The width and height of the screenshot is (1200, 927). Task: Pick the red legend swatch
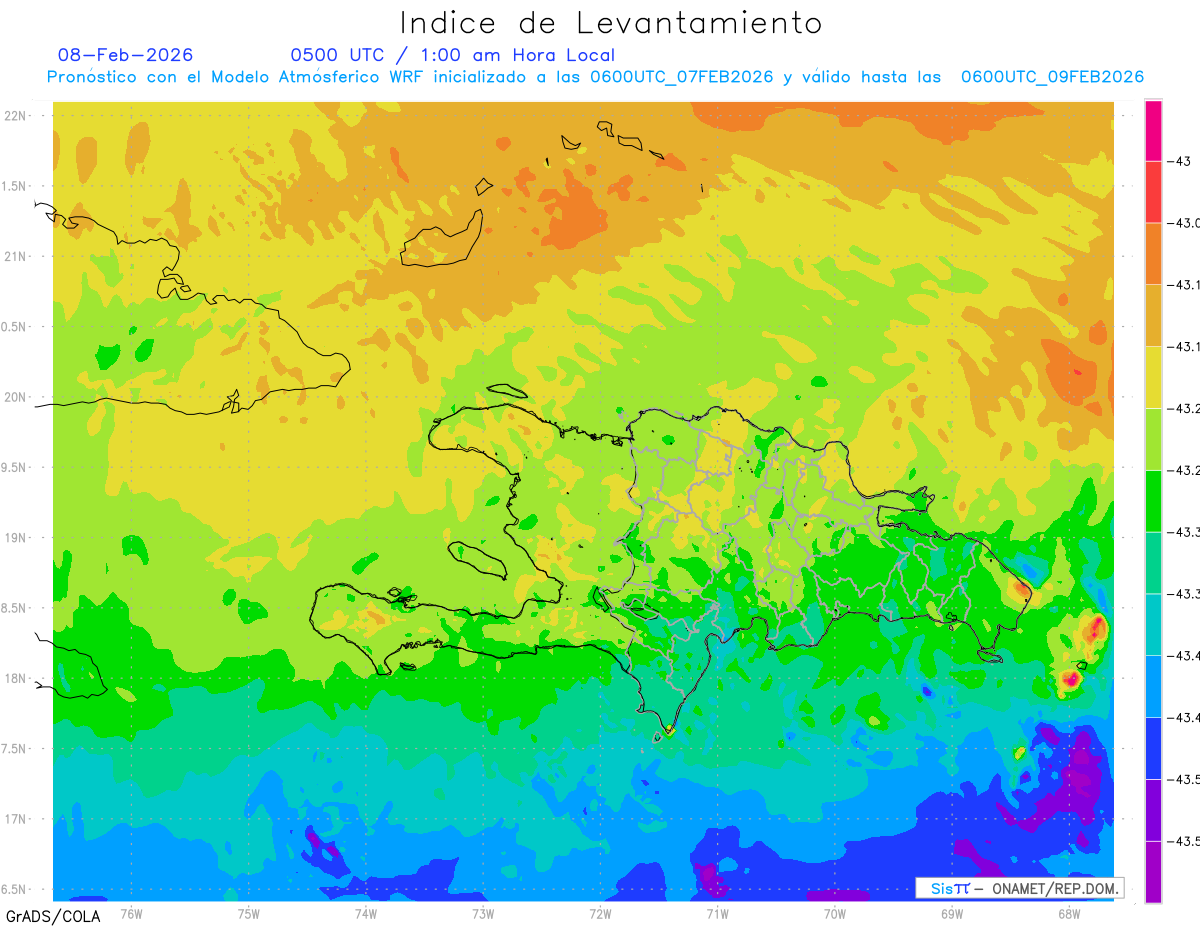(1153, 192)
